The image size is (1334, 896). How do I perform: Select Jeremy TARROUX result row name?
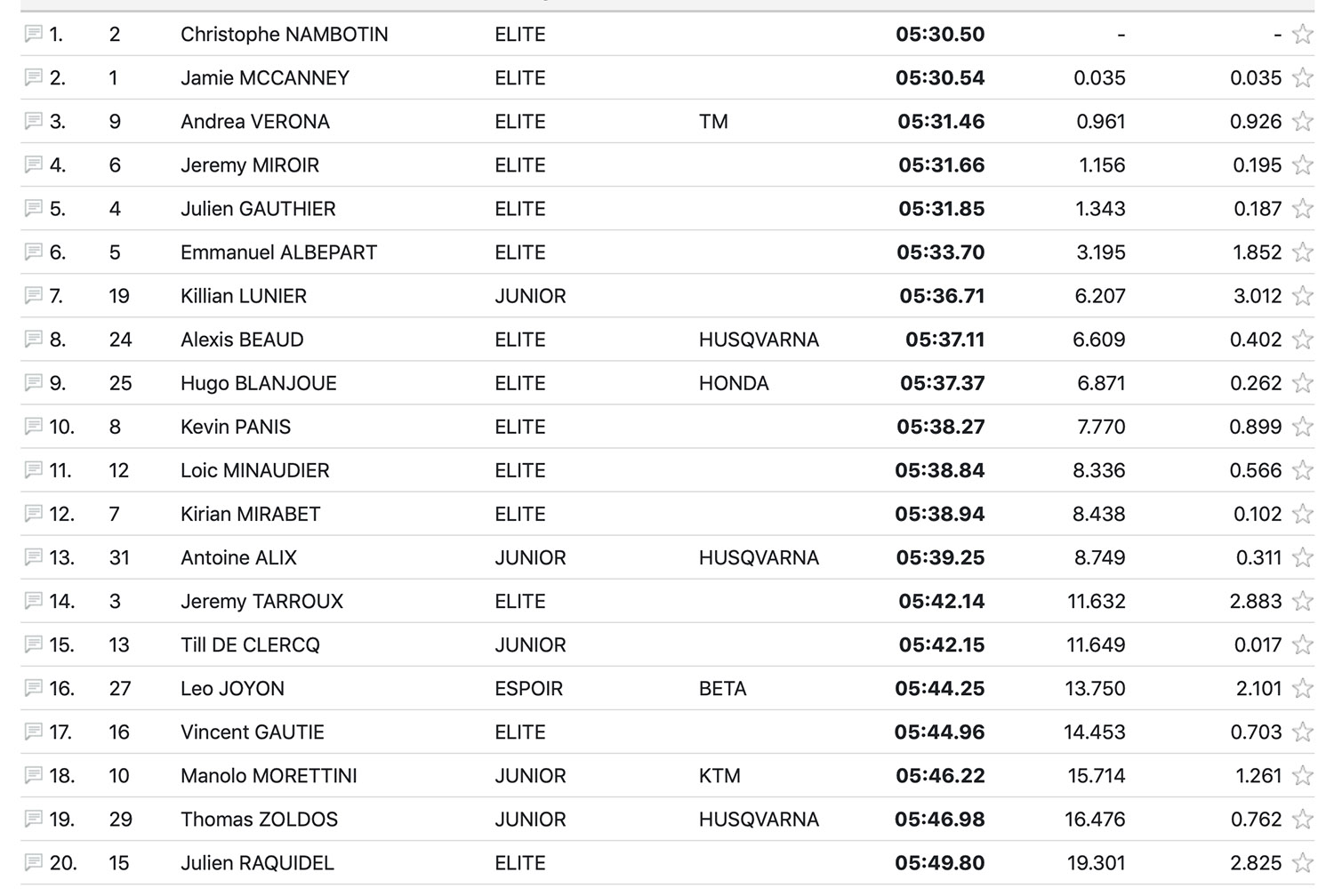tap(261, 601)
